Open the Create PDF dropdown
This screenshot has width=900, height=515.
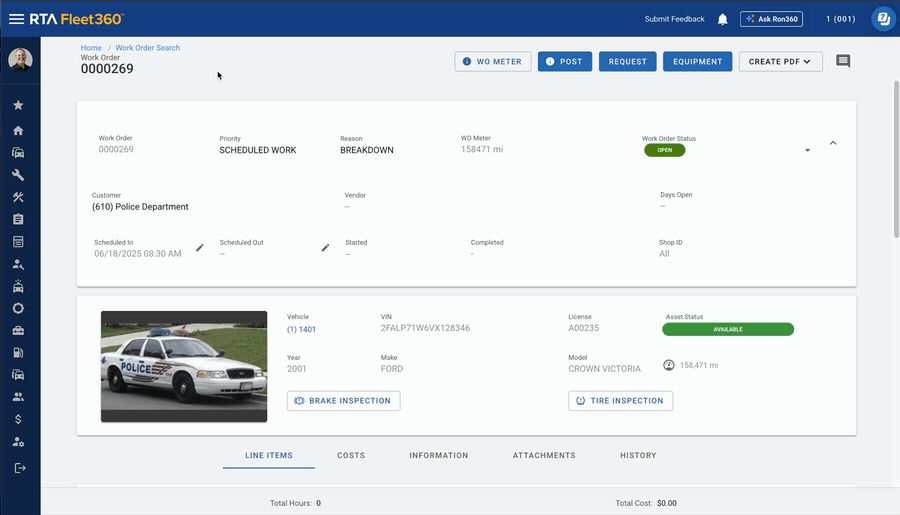[x=781, y=61]
